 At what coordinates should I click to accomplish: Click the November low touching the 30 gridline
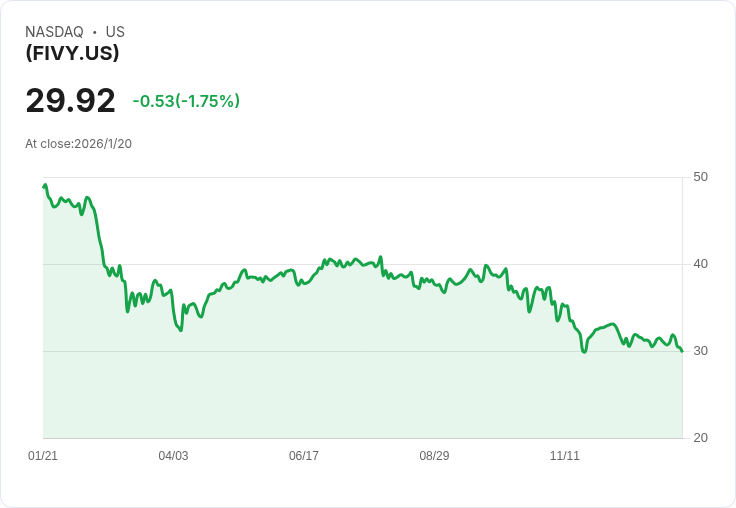point(584,352)
